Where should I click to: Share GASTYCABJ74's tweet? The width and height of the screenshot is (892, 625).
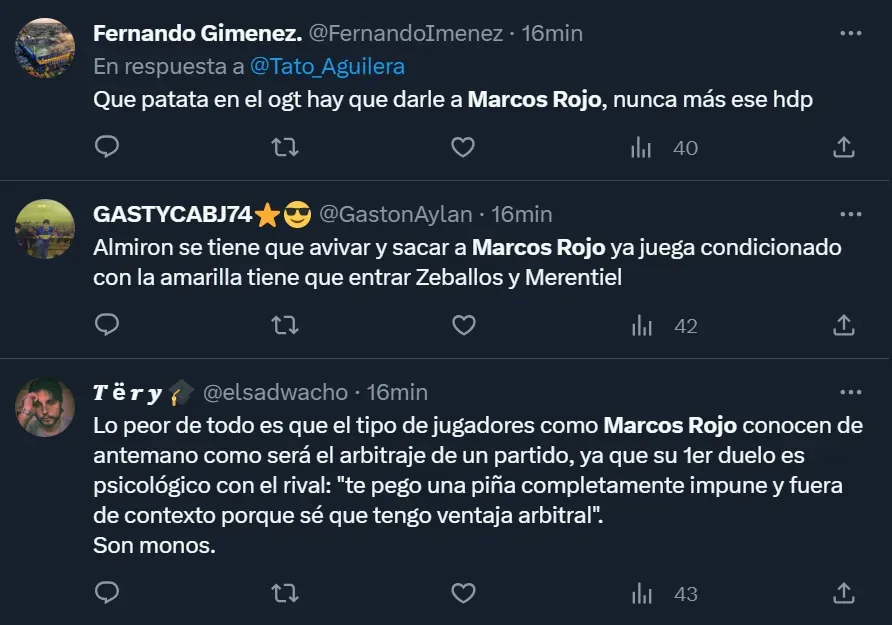844,325
